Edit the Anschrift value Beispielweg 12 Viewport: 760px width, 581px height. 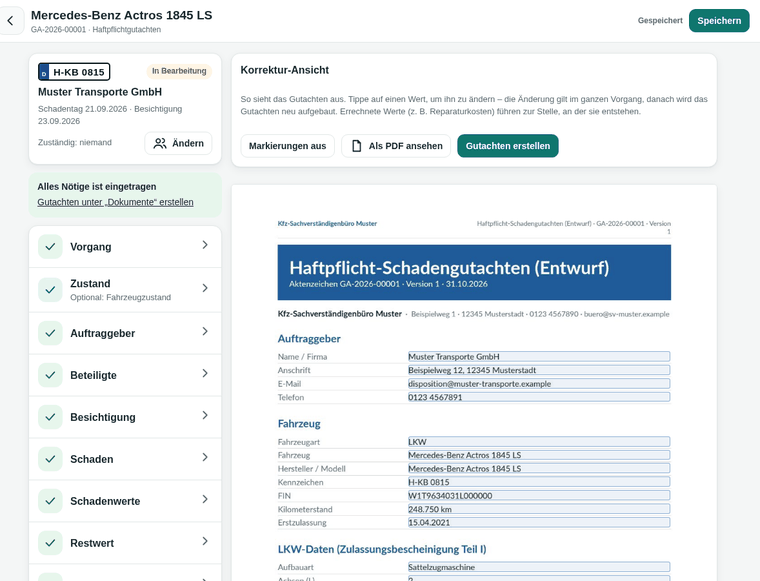(539, 370)
